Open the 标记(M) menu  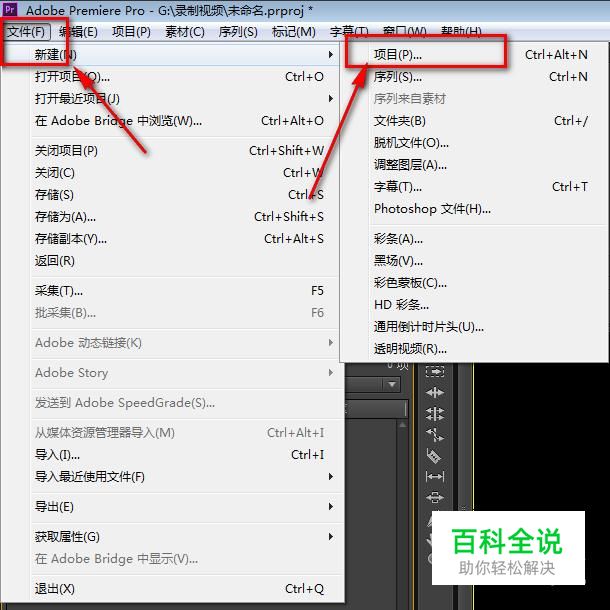tap(294, 31)
